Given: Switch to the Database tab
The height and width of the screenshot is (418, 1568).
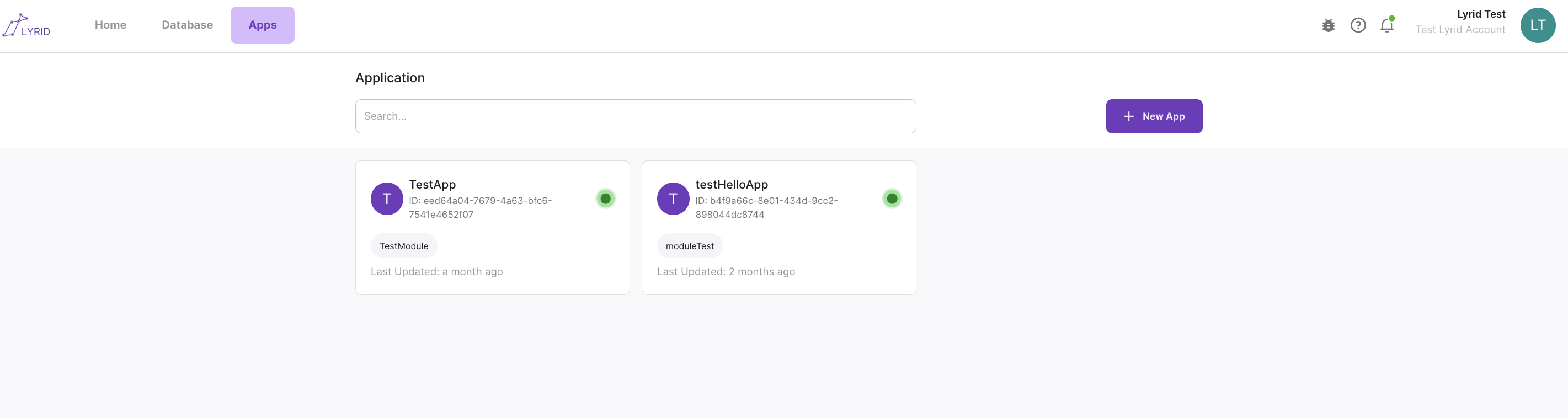Looking at the screenshot, I should point(187,25).
